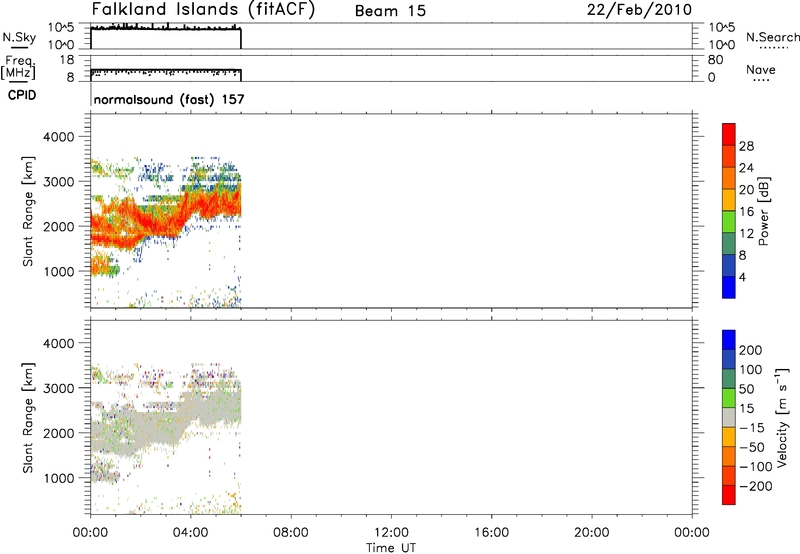
Task: Click the "N.Search" legend label
Action: click(x=772, y=37)
